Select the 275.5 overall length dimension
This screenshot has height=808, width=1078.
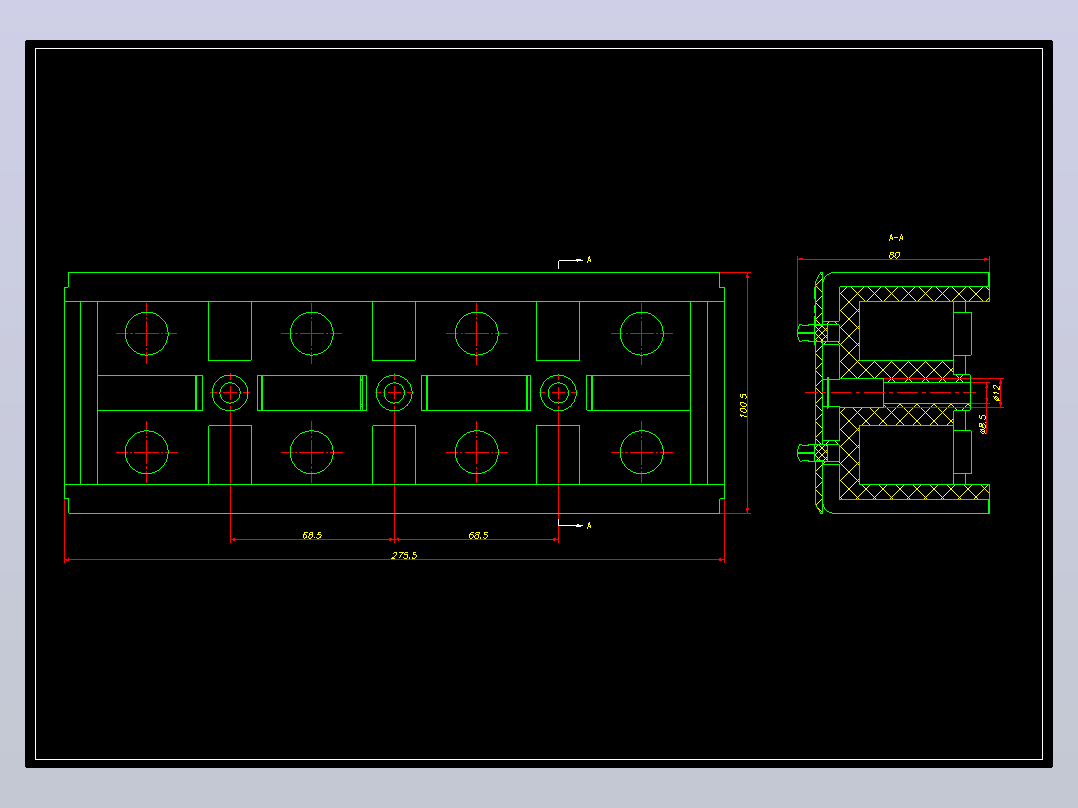pyautogui.click(x=404, y=555)
